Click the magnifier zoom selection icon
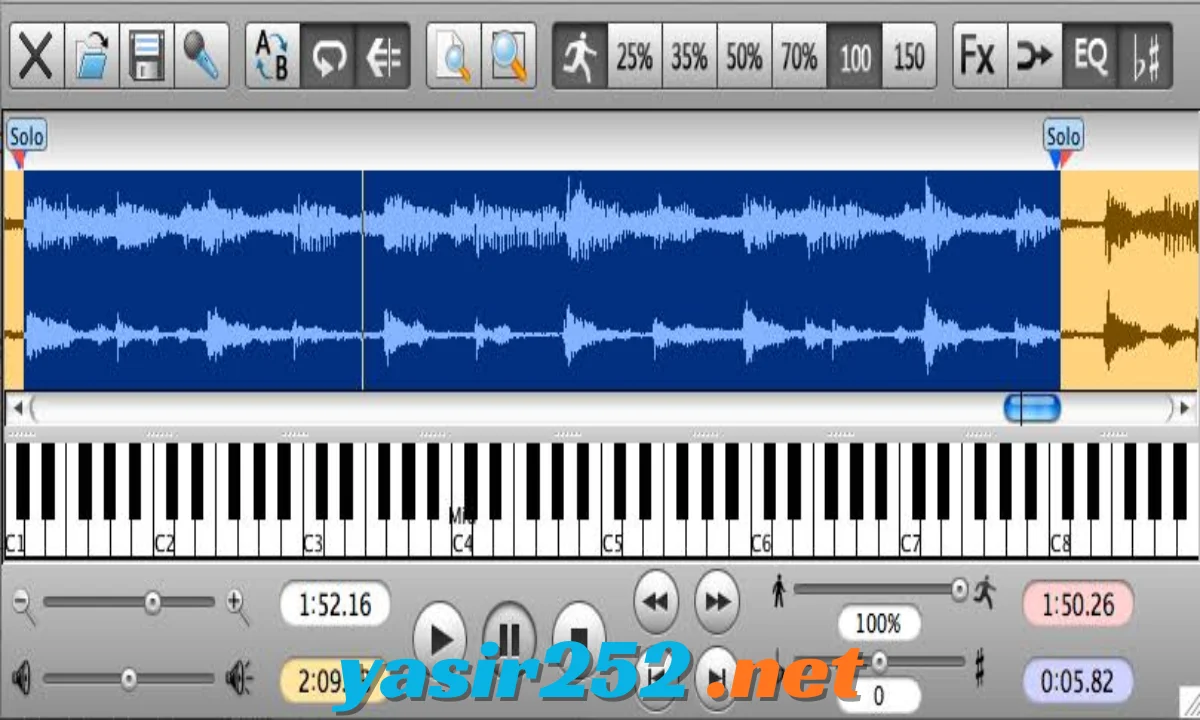Image resolution: width=1200 pixels, height=720 pixels. coord(509,57)
